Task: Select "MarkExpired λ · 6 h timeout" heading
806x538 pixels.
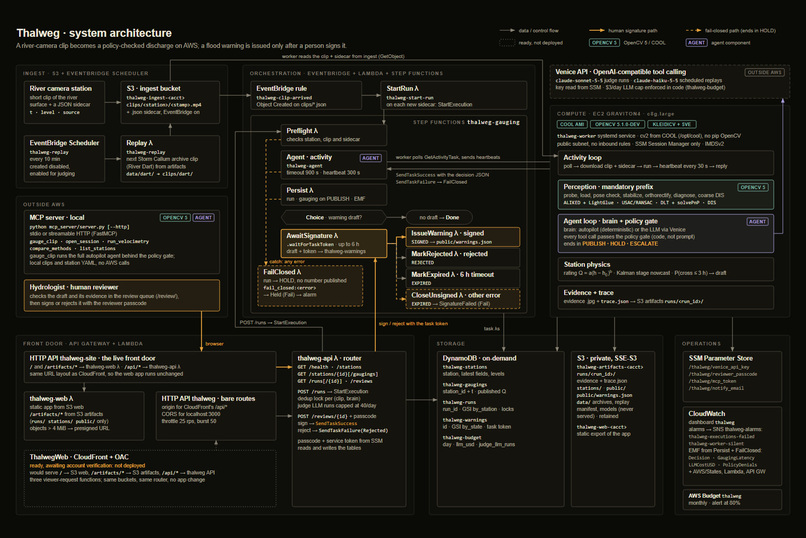Action: [452, 274]
